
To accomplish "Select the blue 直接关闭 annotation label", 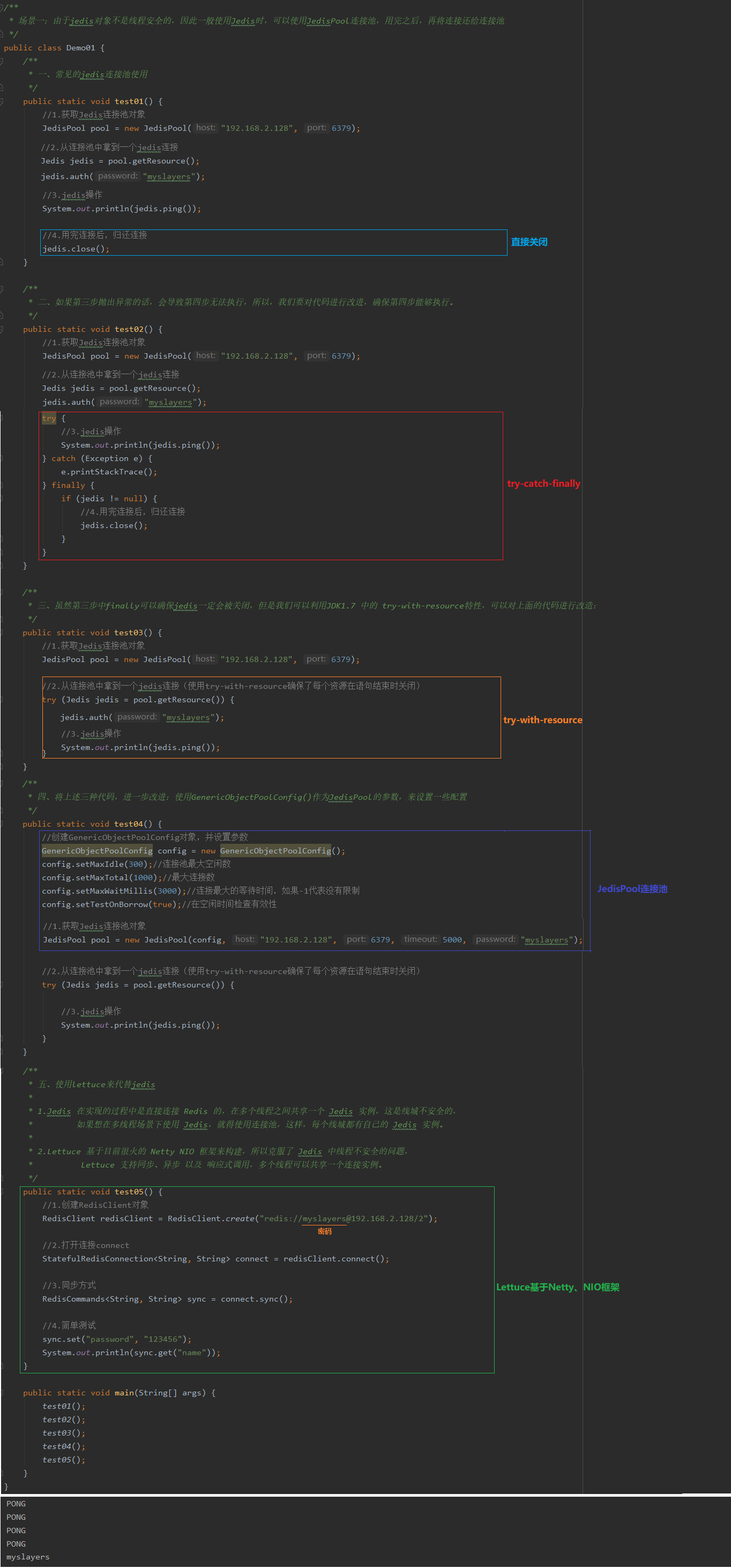I will coord(529,242).
